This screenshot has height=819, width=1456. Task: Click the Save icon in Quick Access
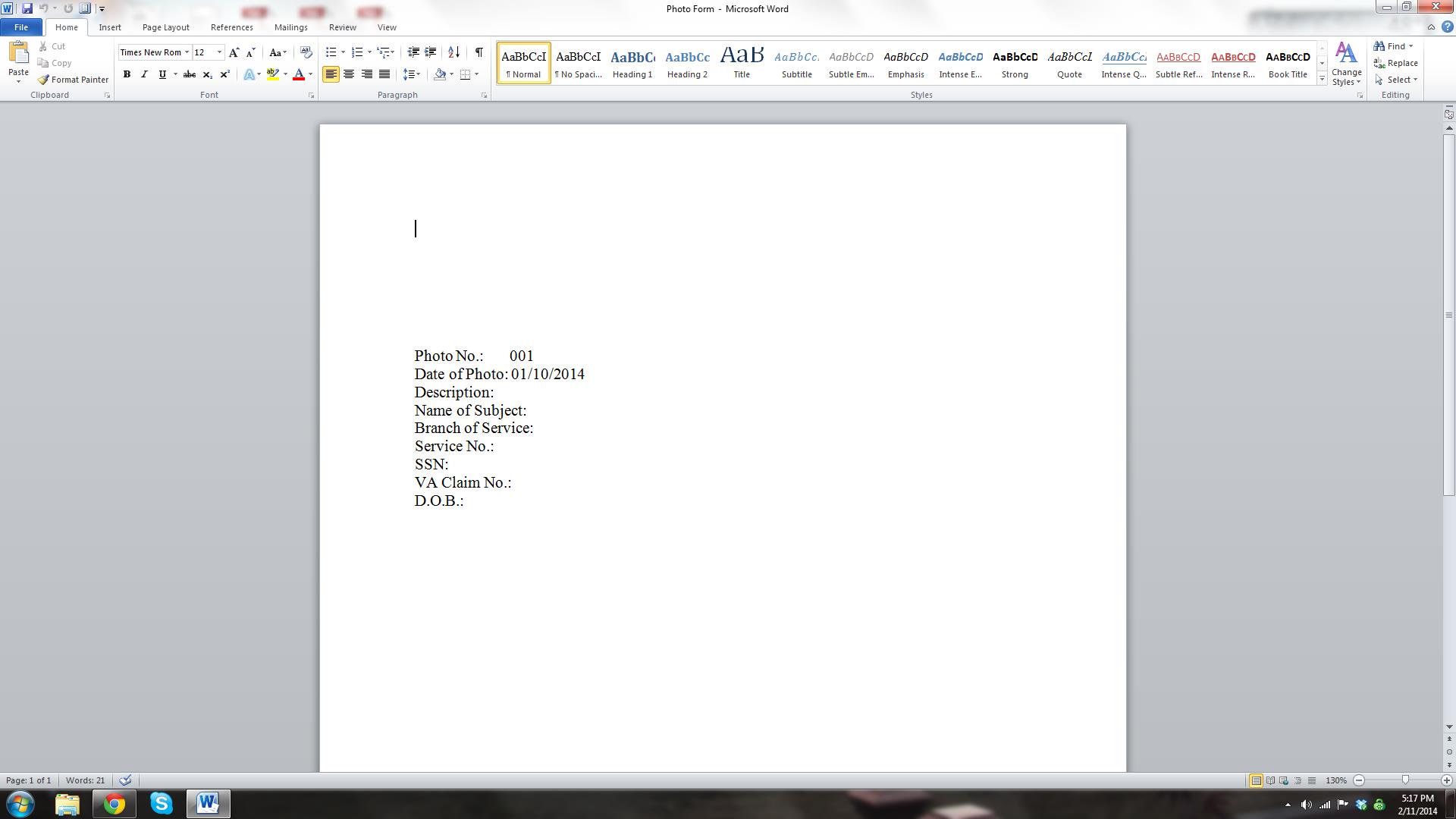tap(27, 8)
